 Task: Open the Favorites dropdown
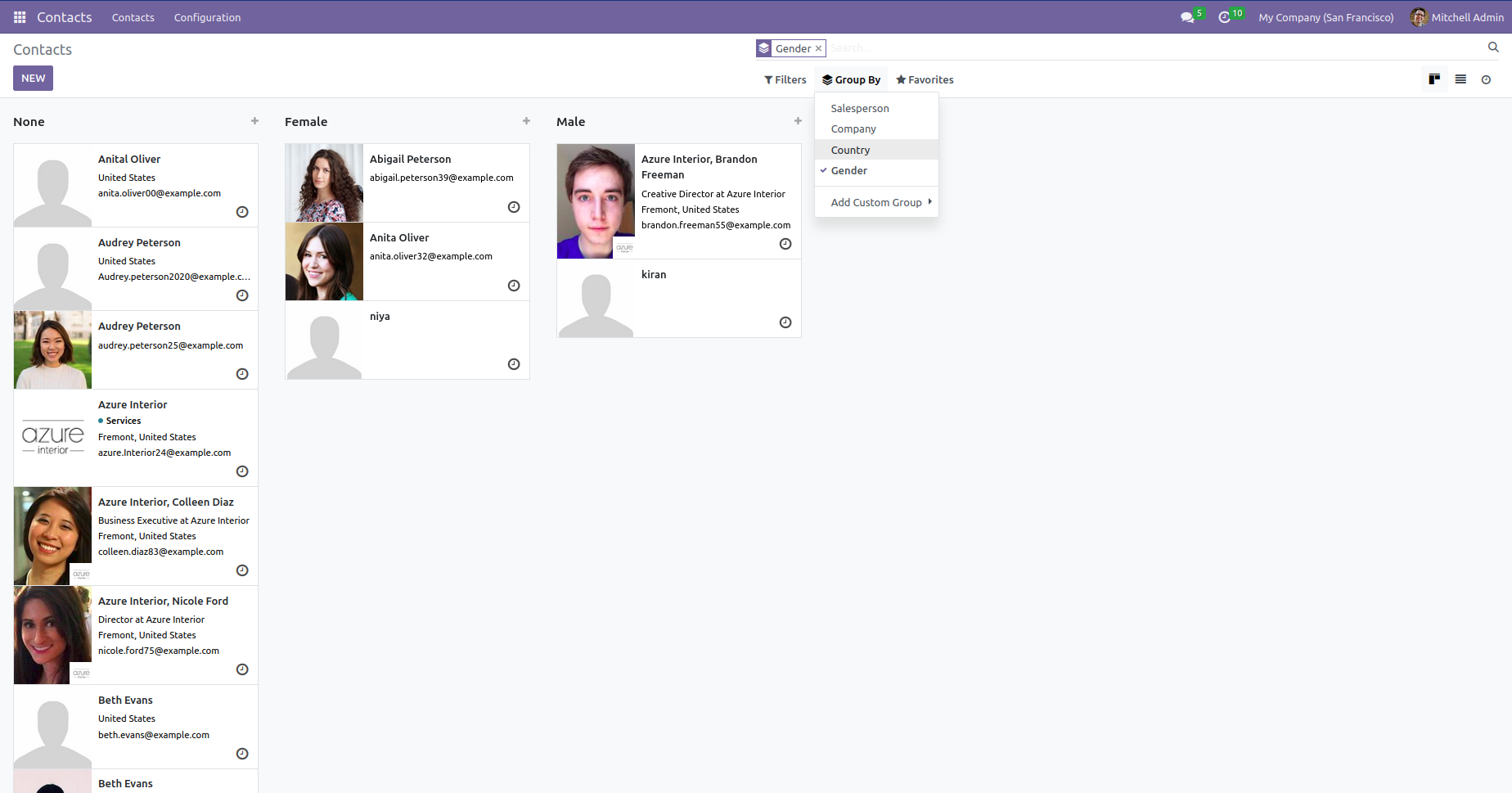(x=925, y=79)
